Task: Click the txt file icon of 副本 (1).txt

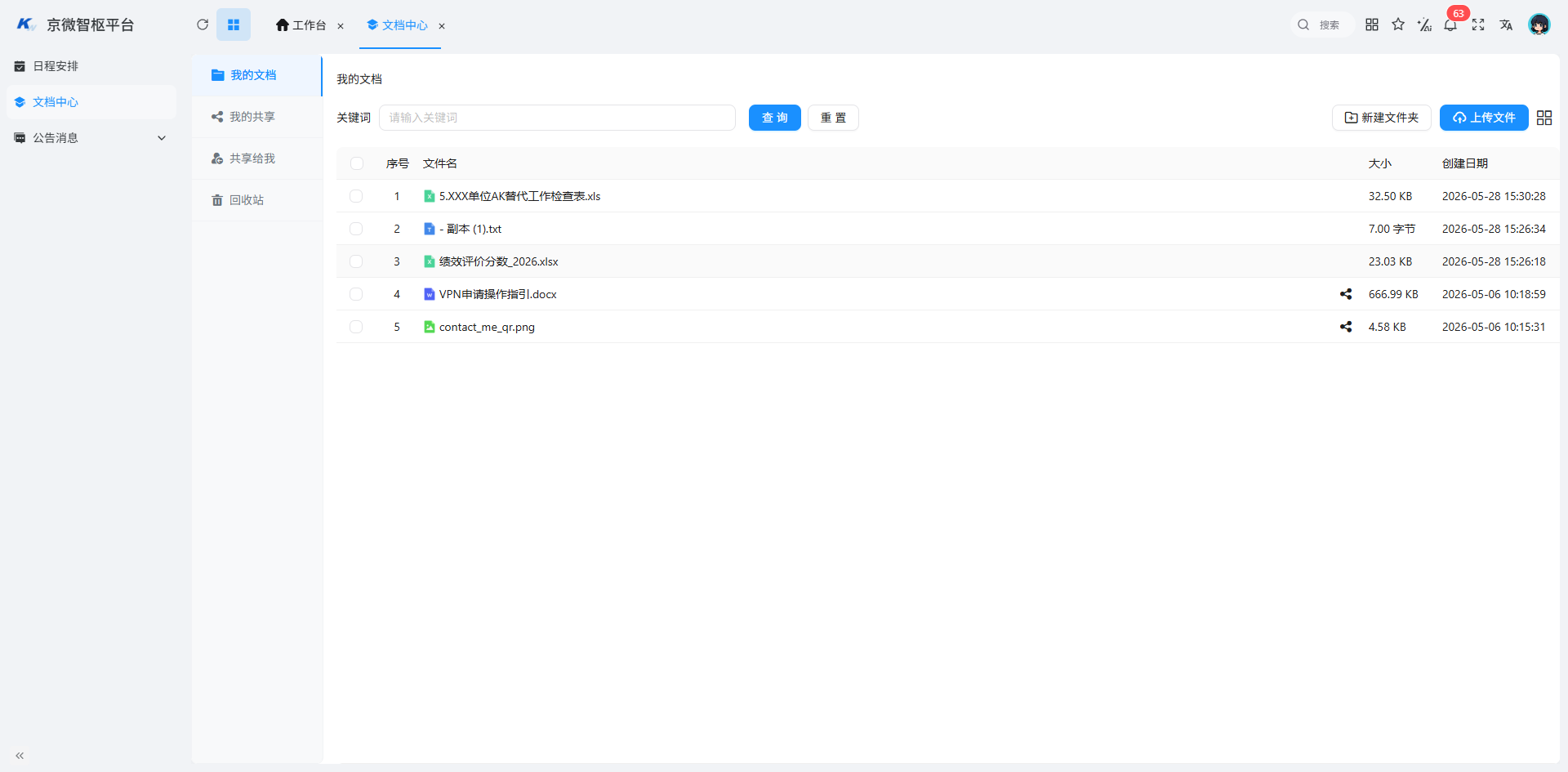Action: 429,229
